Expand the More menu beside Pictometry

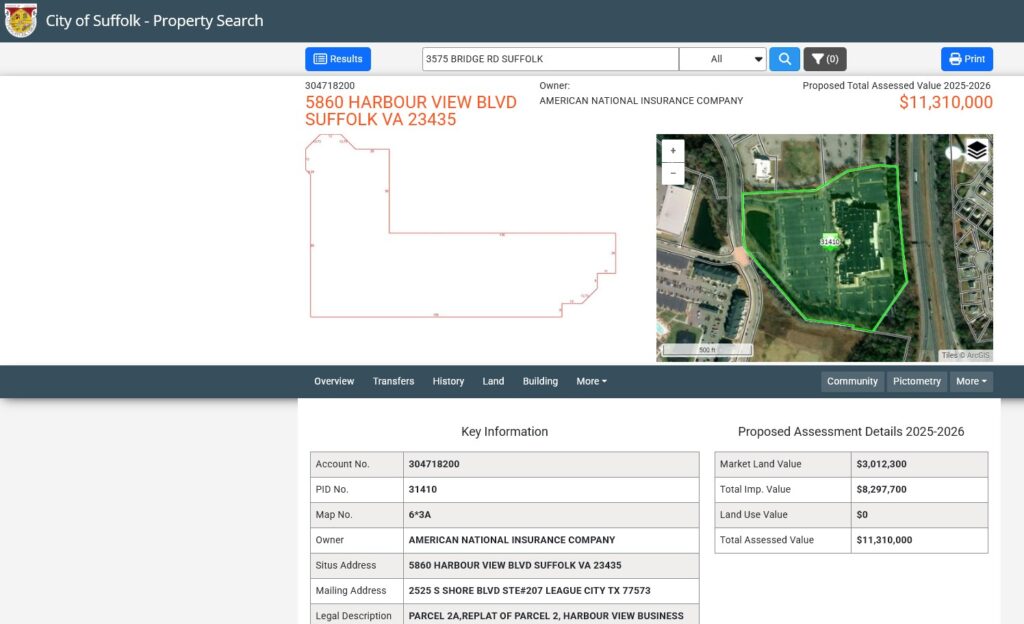click(971, 381)
